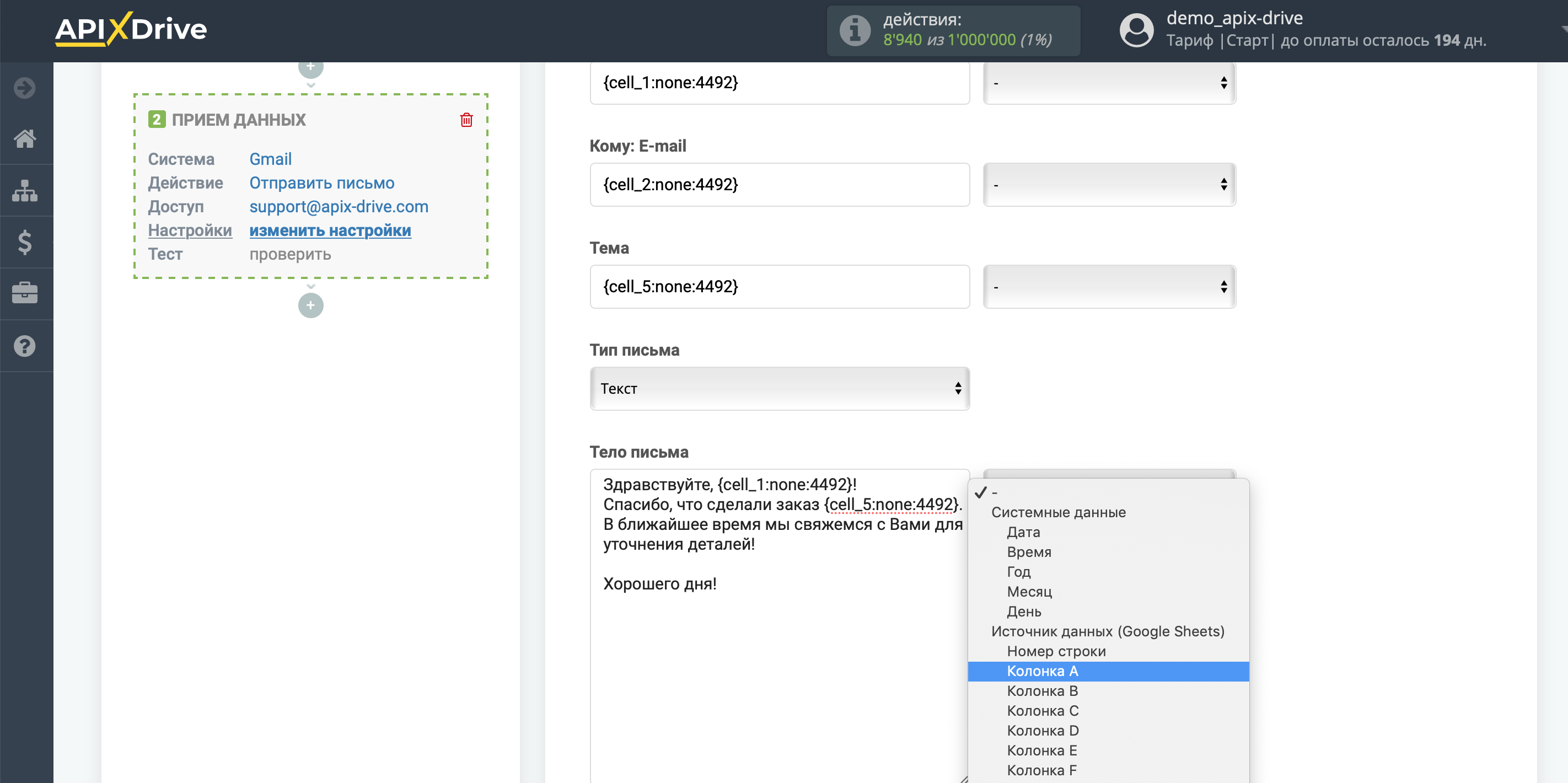Click the 'Системные данные' group header
The height and width of the screenshot is (783, 1568).
[x=1058, y=512]
